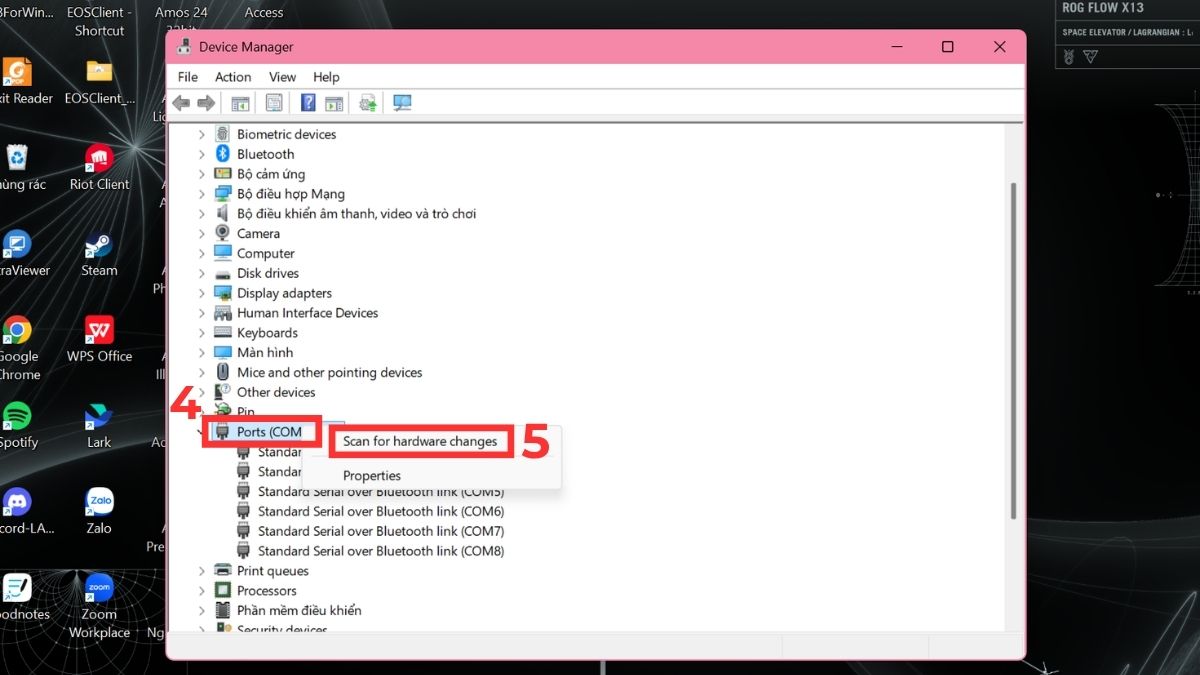Image resolution: width=1200 pixels, height=675 pixels.
Task: Expand the Bộ điều hợp Mạng node
Action: tap(202, 194)
